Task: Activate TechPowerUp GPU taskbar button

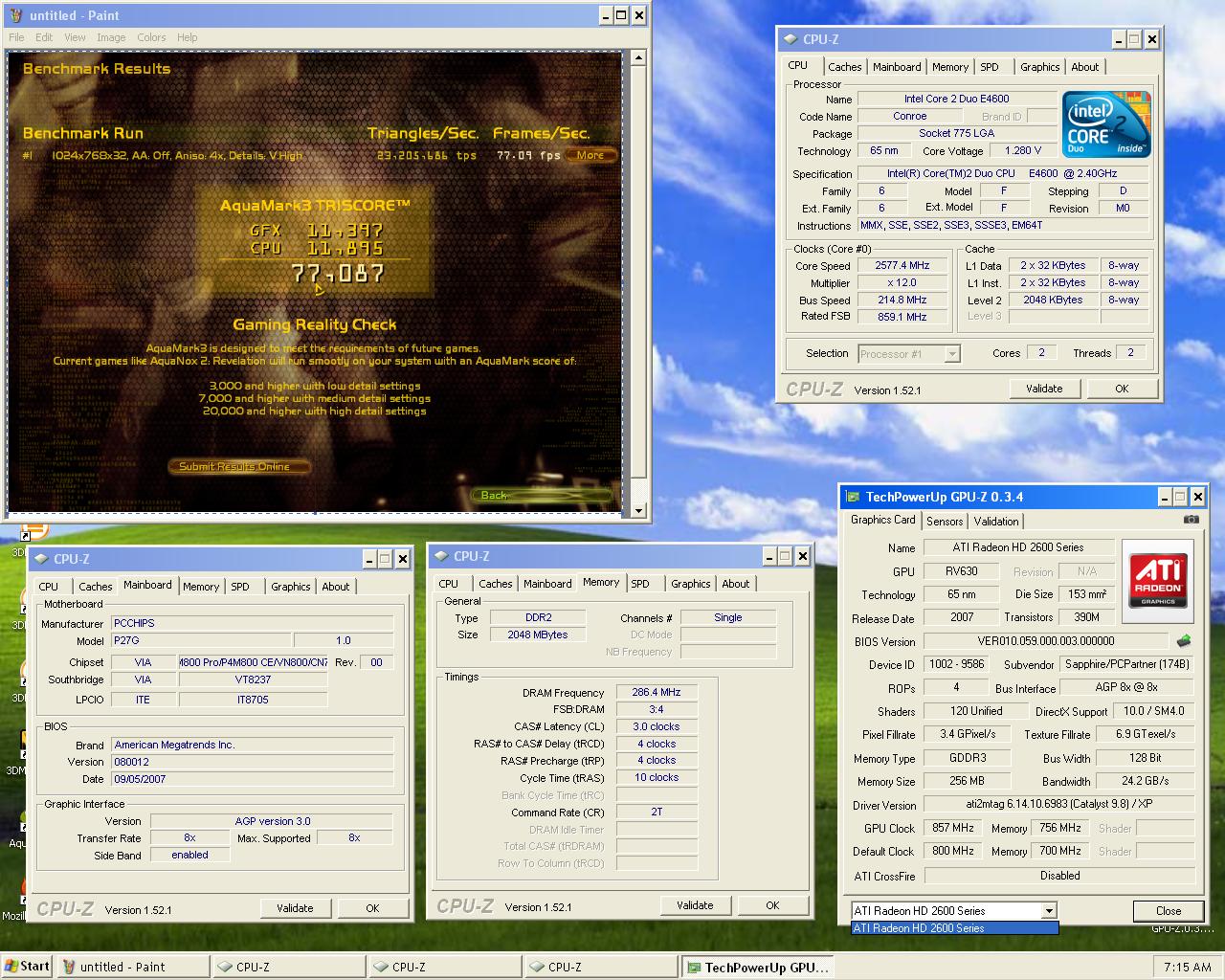Action: [x=757, y=967]
